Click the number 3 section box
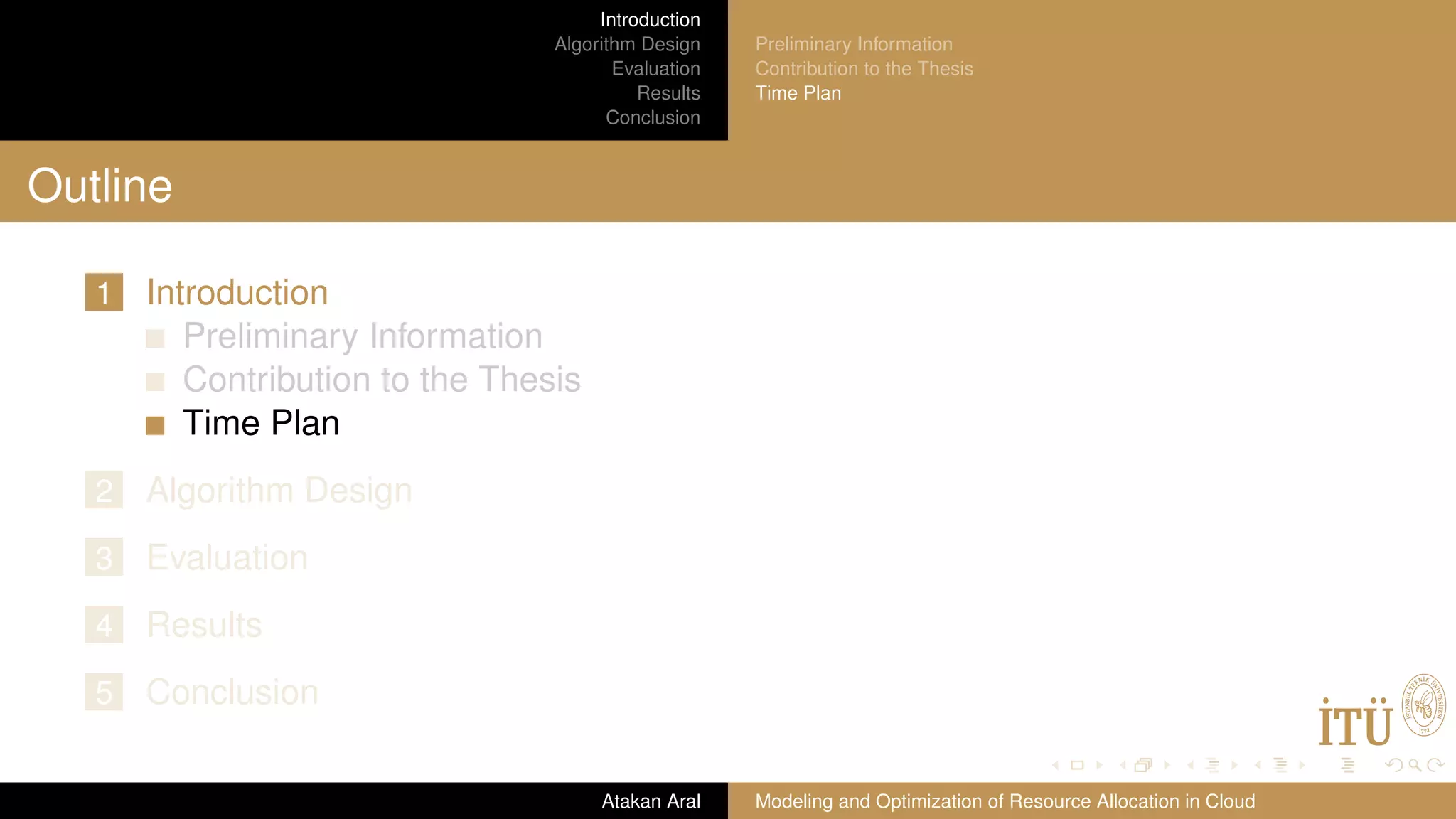This screenshot has height=819, width=1456. click(104, 557)
